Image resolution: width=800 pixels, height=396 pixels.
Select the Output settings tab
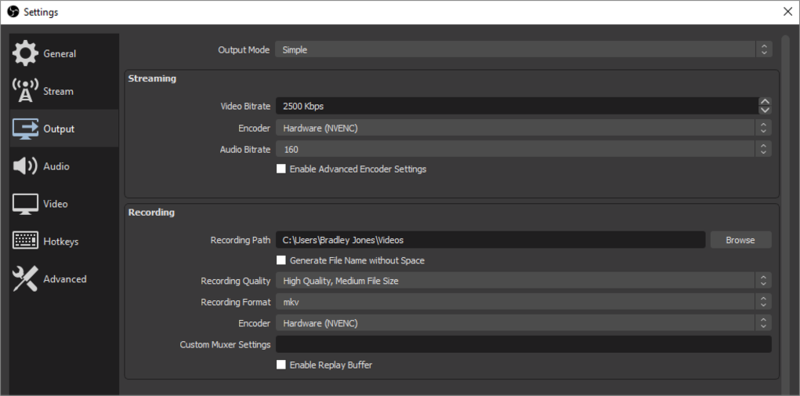(64, 129)
